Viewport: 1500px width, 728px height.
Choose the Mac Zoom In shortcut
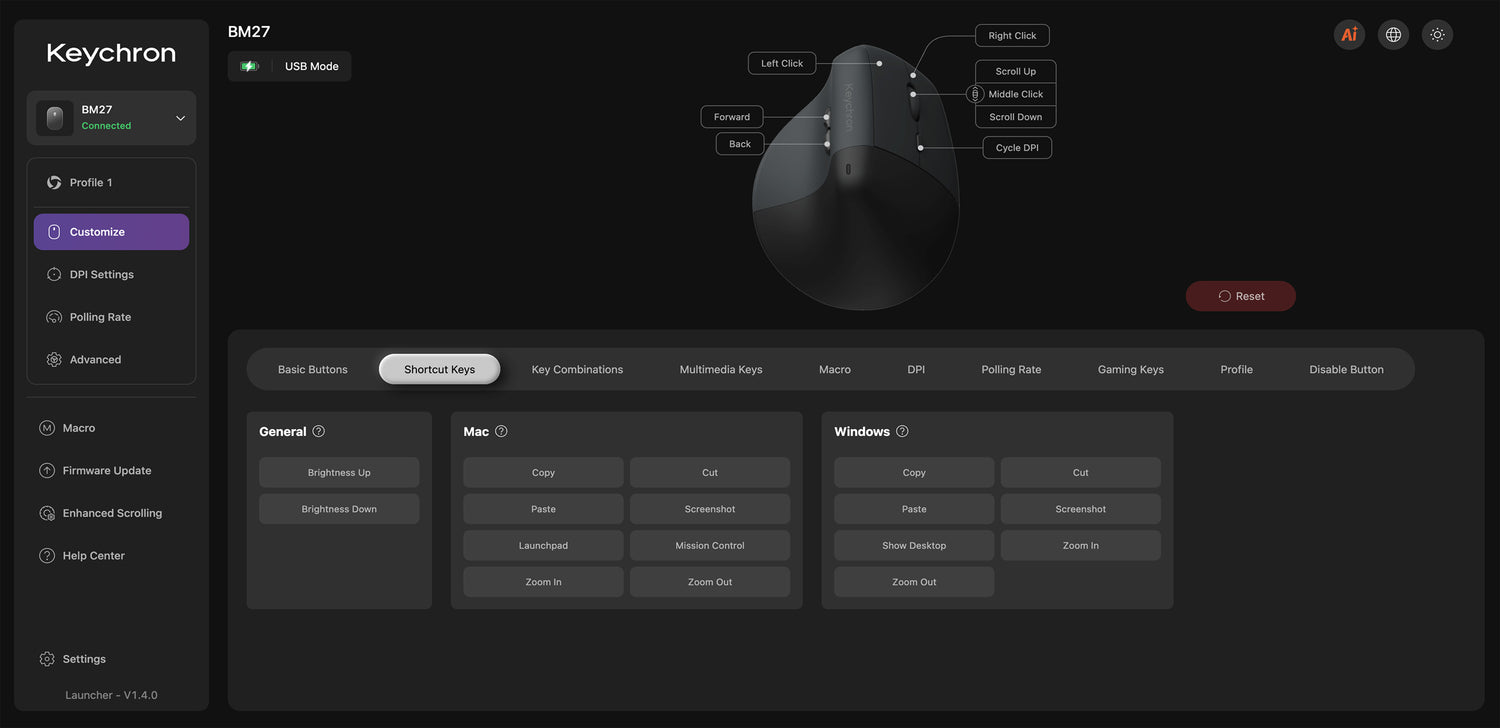point(543,582)
